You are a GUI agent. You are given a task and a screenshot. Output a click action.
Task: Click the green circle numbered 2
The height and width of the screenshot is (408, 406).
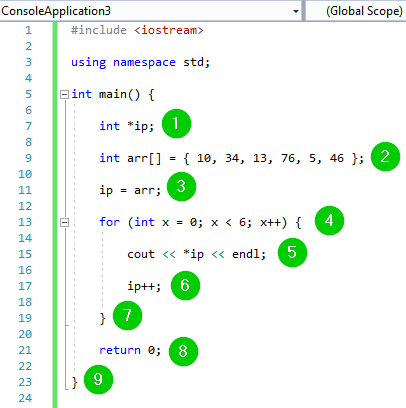coord(385,156)
